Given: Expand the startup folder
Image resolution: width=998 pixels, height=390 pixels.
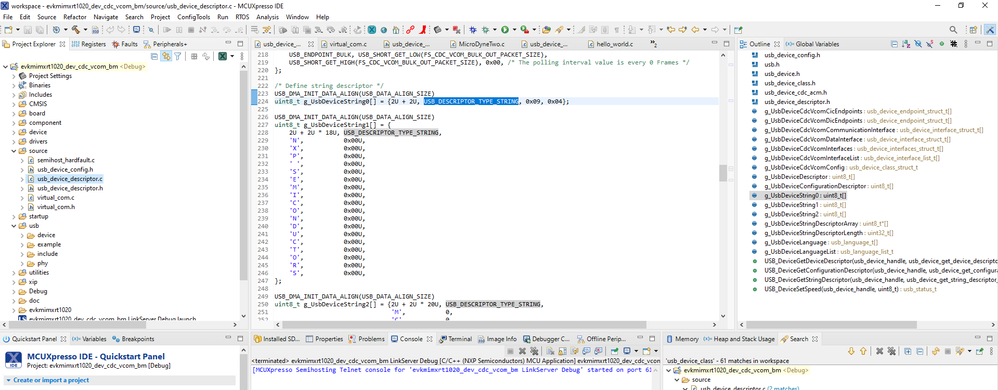Looking at the screenshot, I should pyautogui.click(x=15, y=216).
